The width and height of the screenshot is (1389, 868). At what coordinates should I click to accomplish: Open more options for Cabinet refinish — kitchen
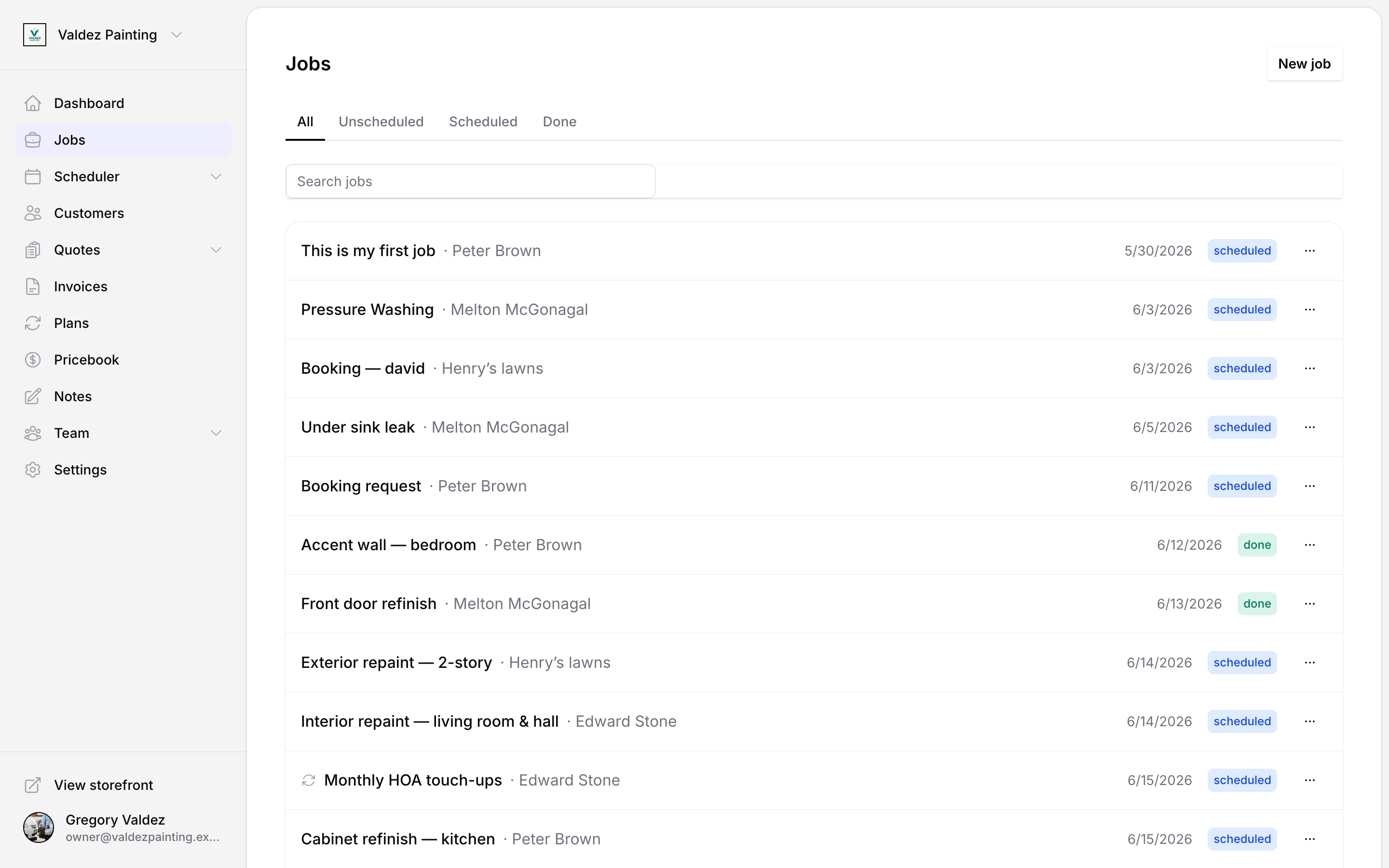(1310, 839)
